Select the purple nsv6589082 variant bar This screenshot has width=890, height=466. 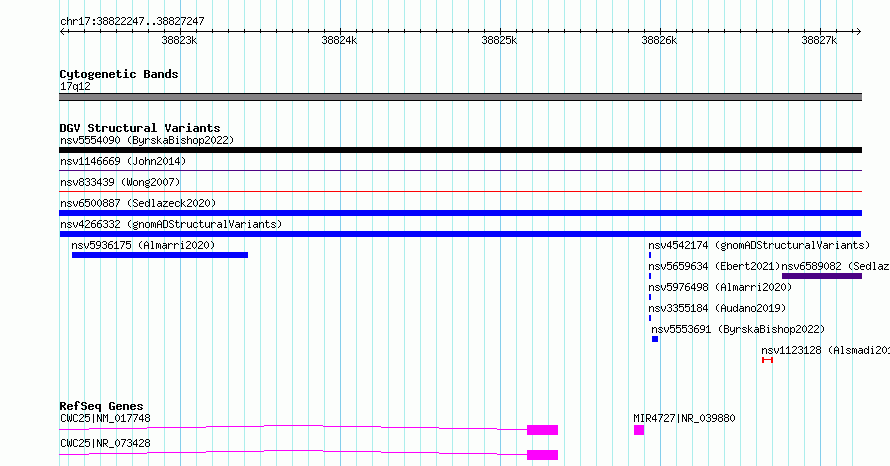click(822, 276)
